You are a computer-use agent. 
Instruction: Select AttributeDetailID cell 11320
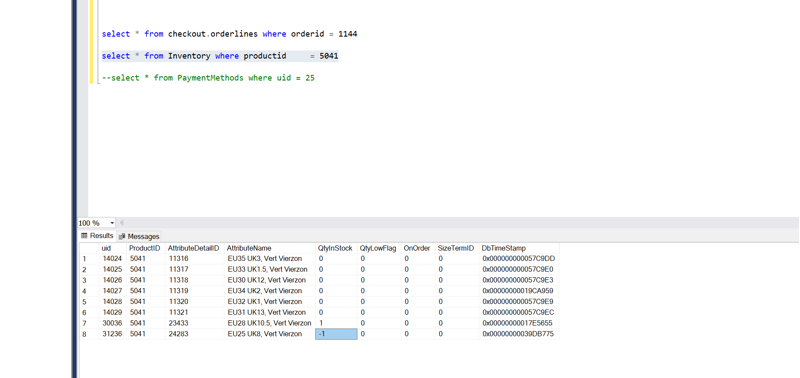194,301
